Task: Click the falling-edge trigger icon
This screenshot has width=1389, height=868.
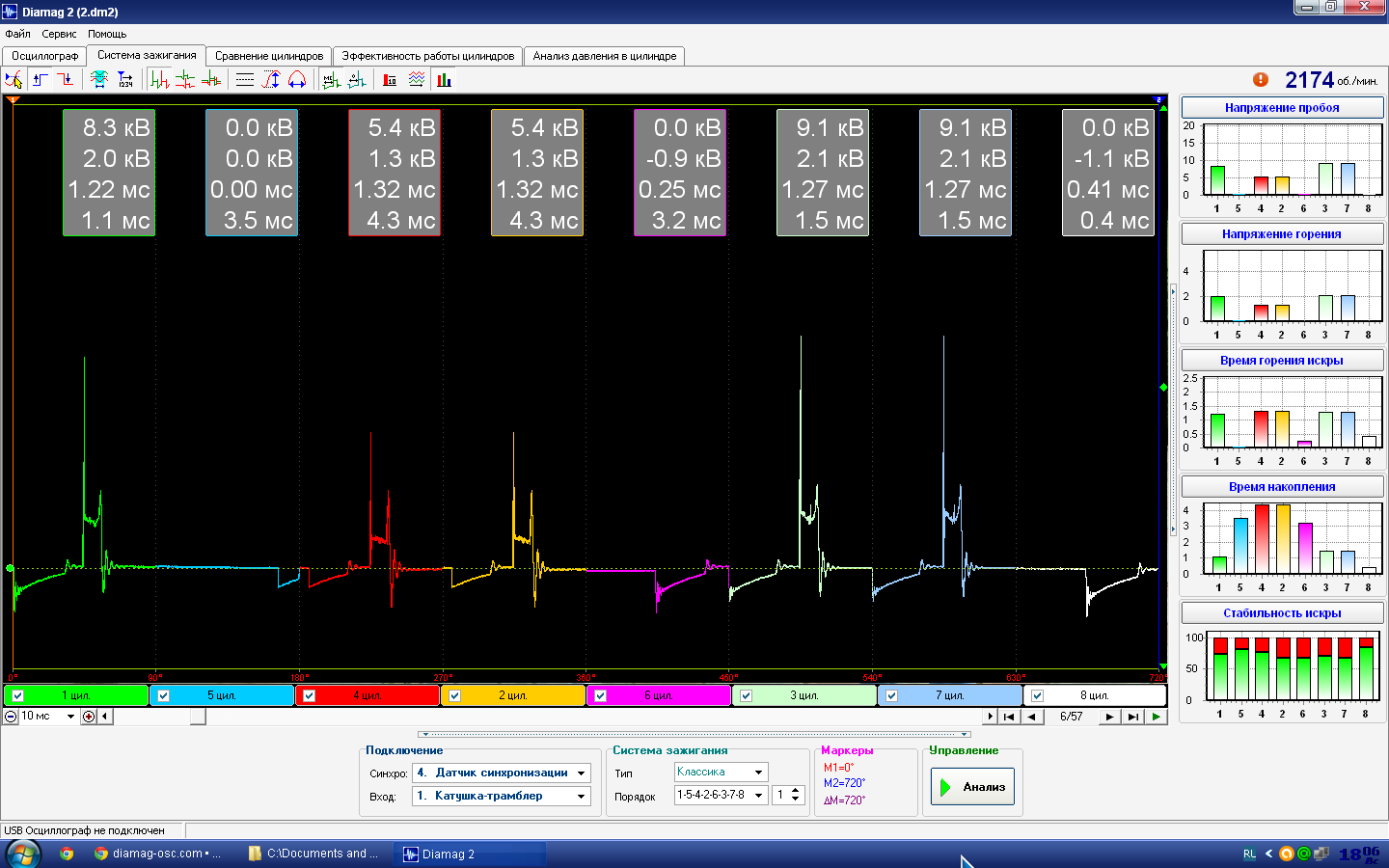Action: [x=65, y=80]
